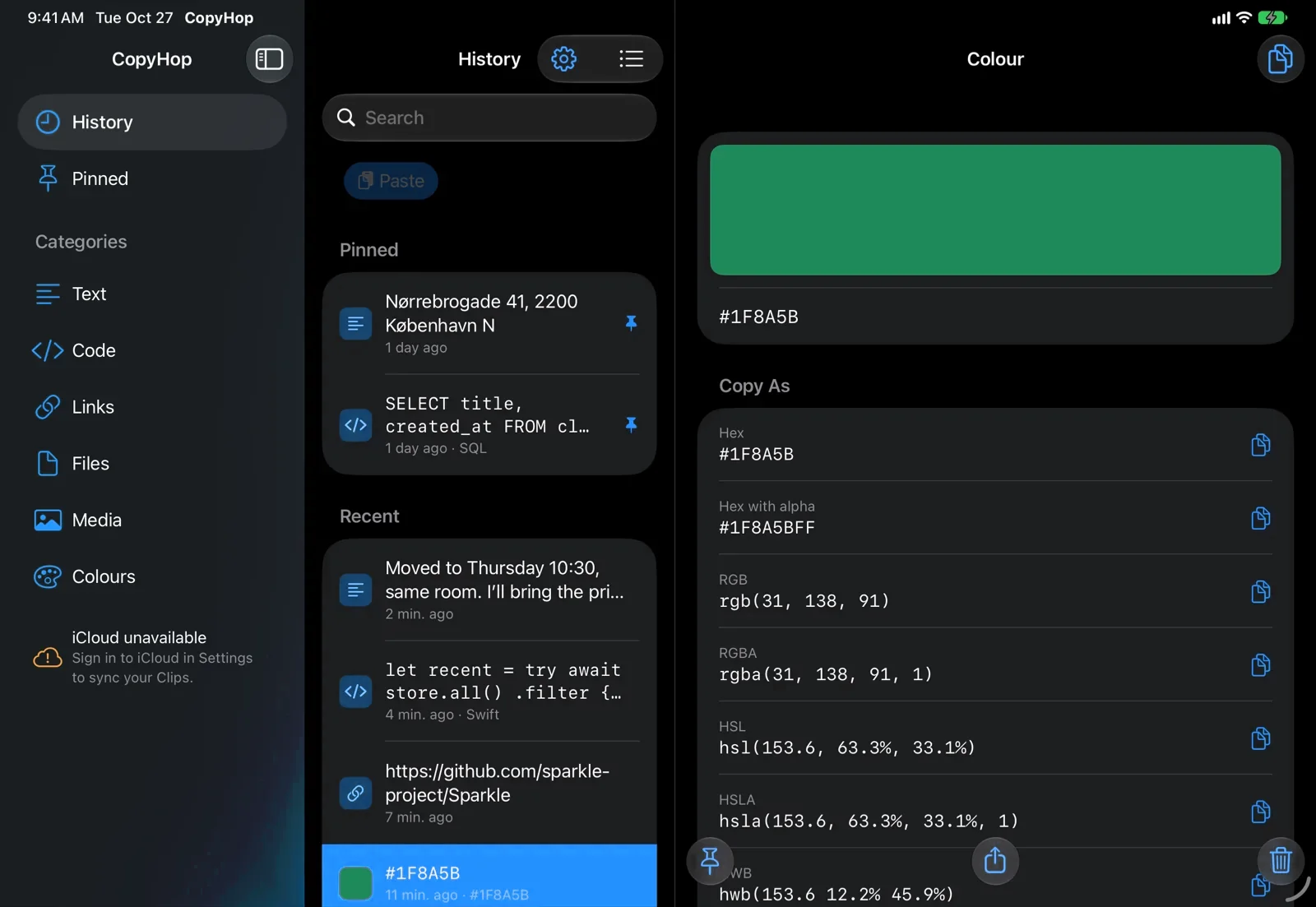Copy the colour clip with the top-right icon
1316x907 pixels.
(x=1280, y=59)
